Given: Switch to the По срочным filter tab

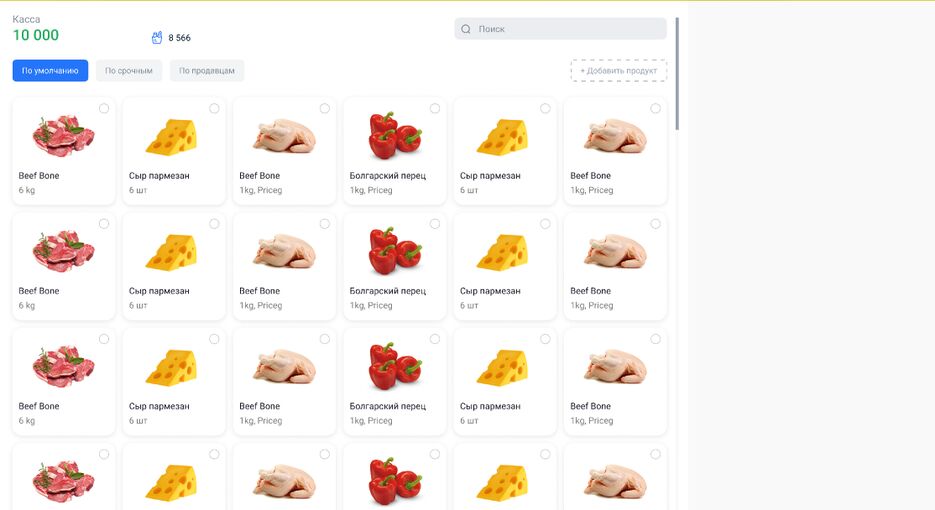Looking at the screenshot, I should (x=129, y=71).
